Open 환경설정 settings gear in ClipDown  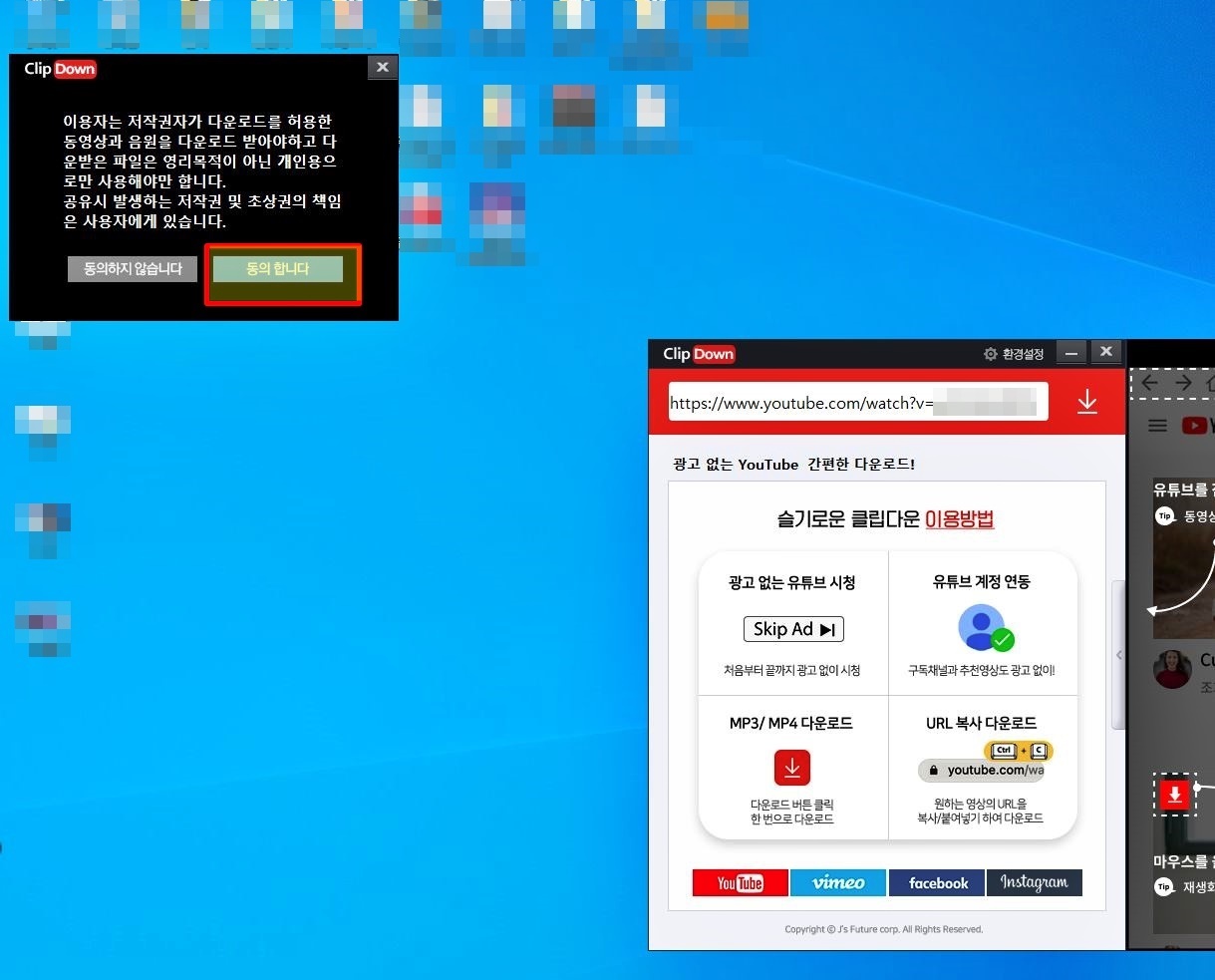pyautogui.click(x=1014, y=354)
